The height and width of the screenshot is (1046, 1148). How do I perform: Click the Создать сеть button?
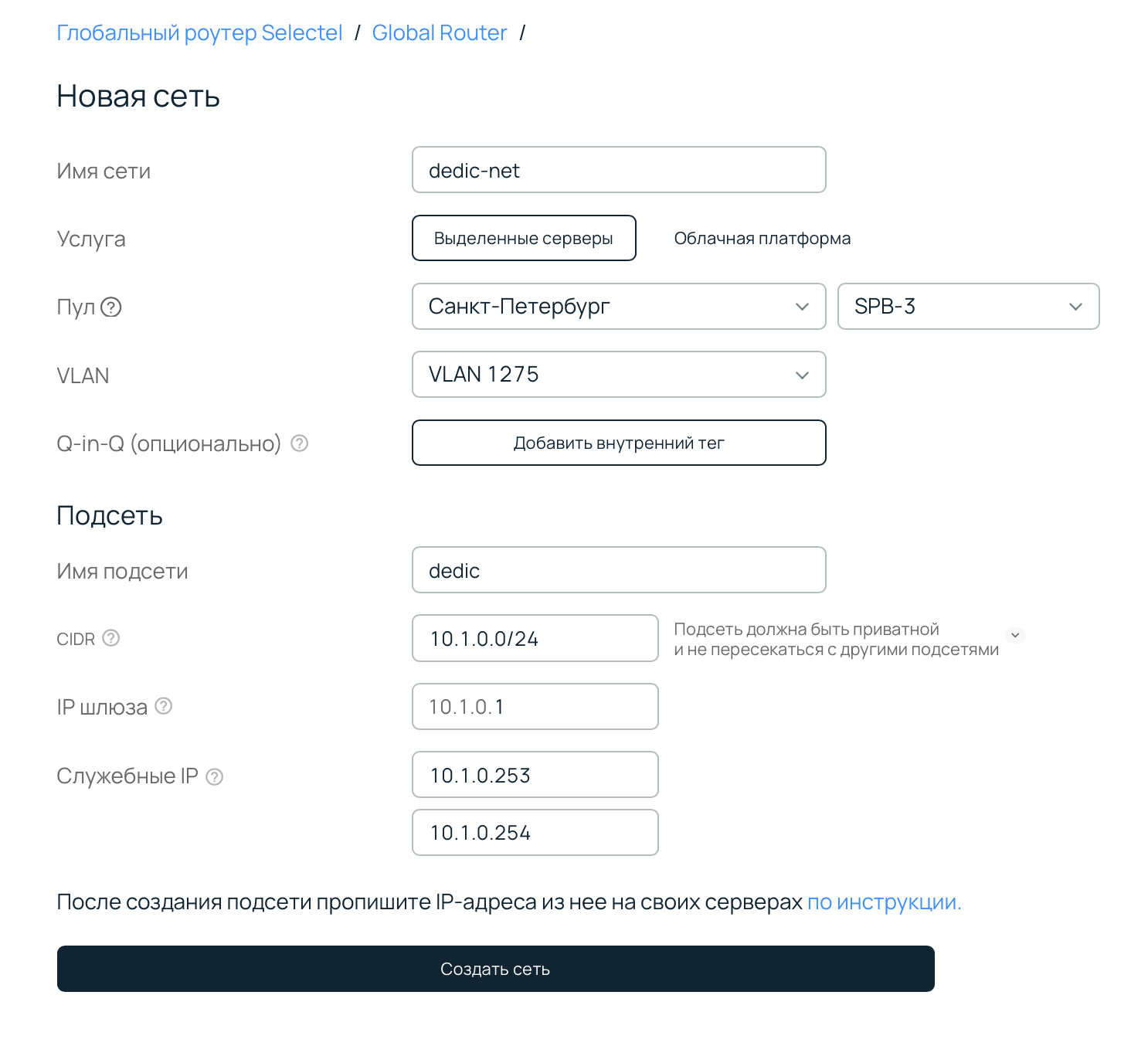click(x=496, y=969)
